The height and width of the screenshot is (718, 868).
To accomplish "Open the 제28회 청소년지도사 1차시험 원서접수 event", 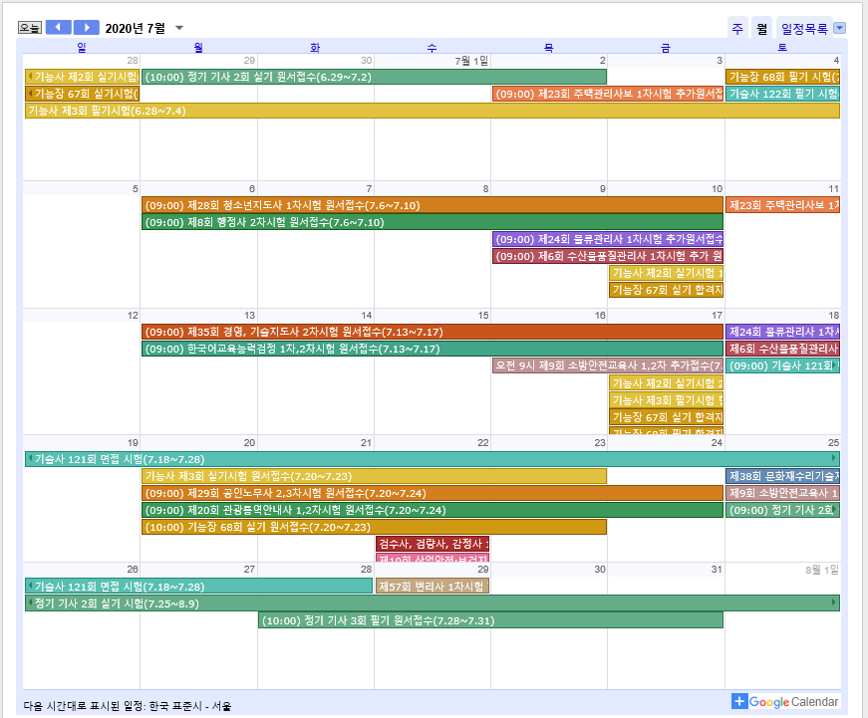I will (432, 205).
